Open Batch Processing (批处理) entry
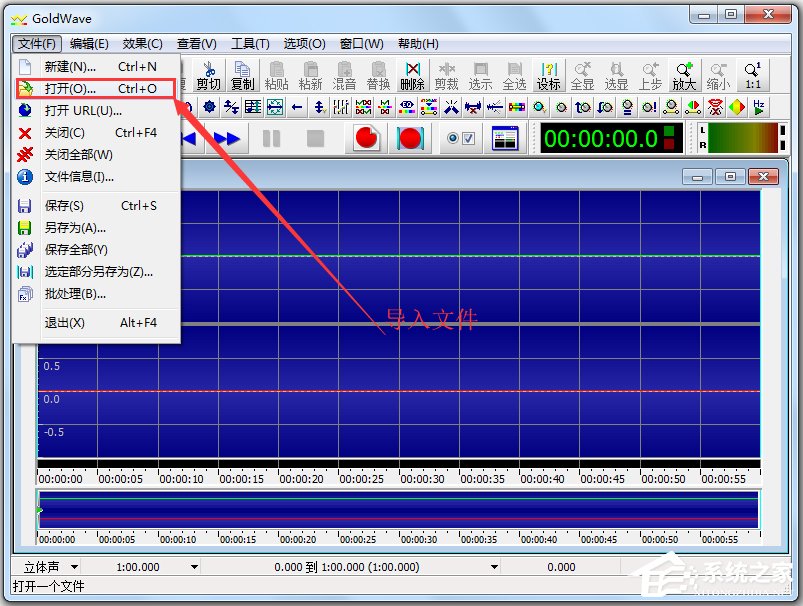The height and width of the screenshot is (606, 803). pos(97,294)
